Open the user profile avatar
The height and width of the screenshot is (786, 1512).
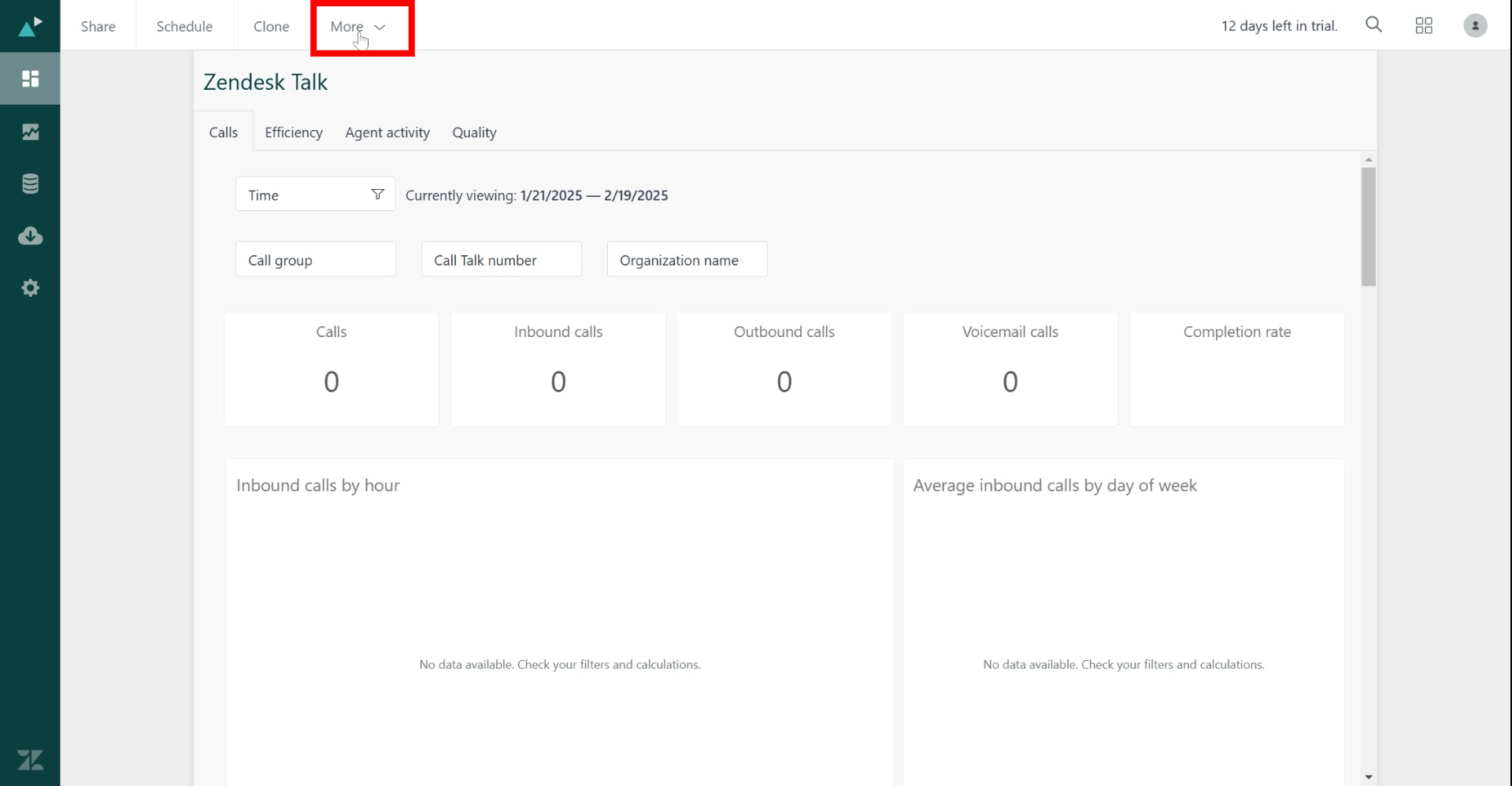(1475, 26)
